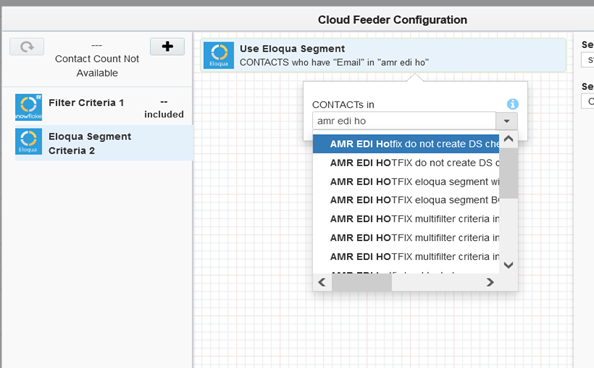Image resolution: width=594 pixels, height=368 pixels.
Task: Click the Snowflake icon for Filter Criteria 1
Action: 28,107
